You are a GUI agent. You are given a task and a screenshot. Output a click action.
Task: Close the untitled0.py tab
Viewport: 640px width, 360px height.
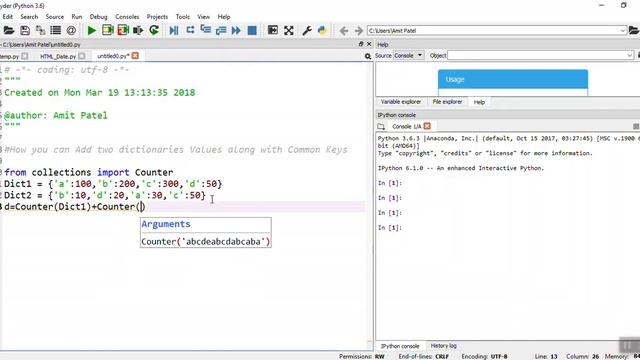(x=135, y=56)
